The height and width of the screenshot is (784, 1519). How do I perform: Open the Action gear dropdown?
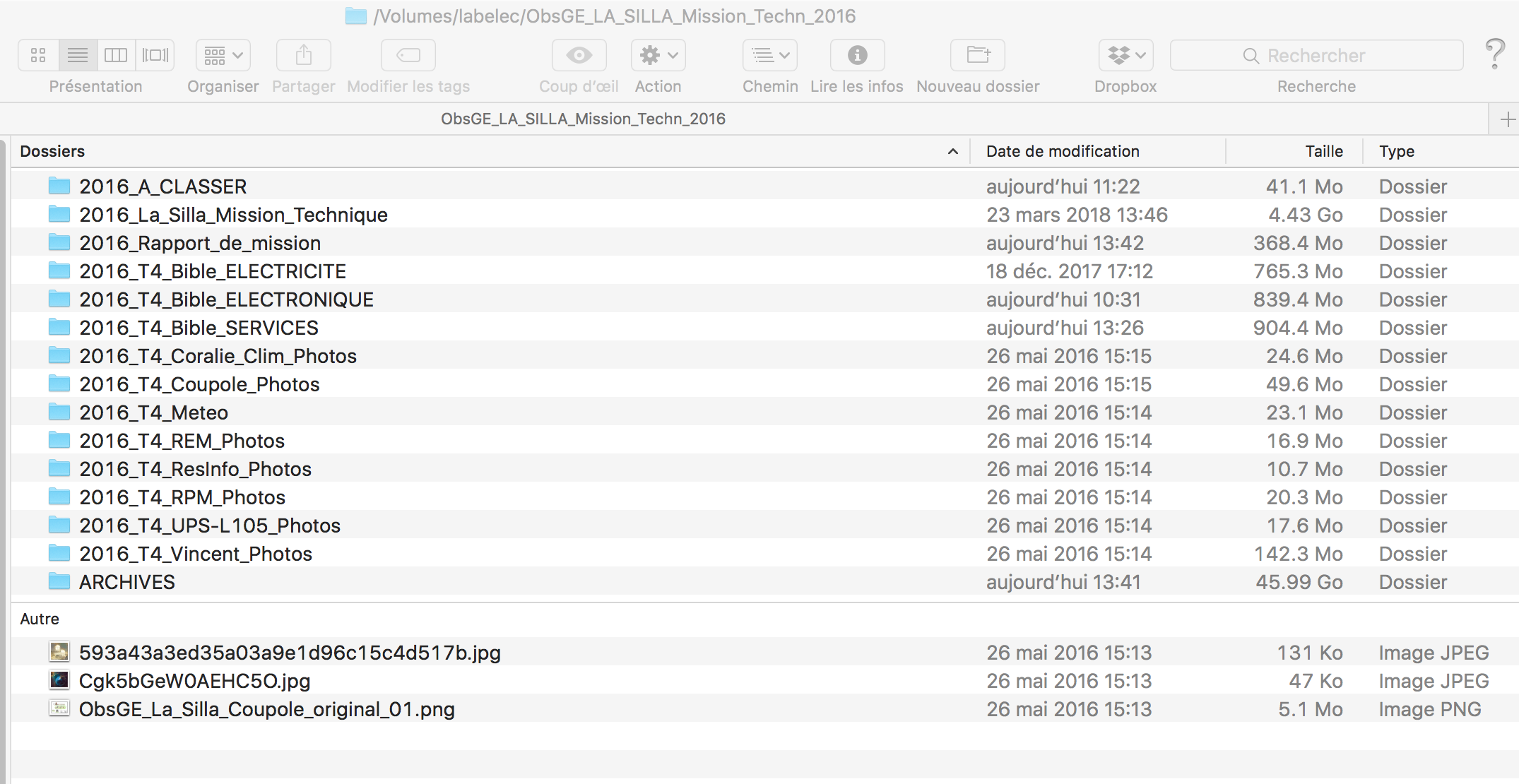(x=658, y=55)
